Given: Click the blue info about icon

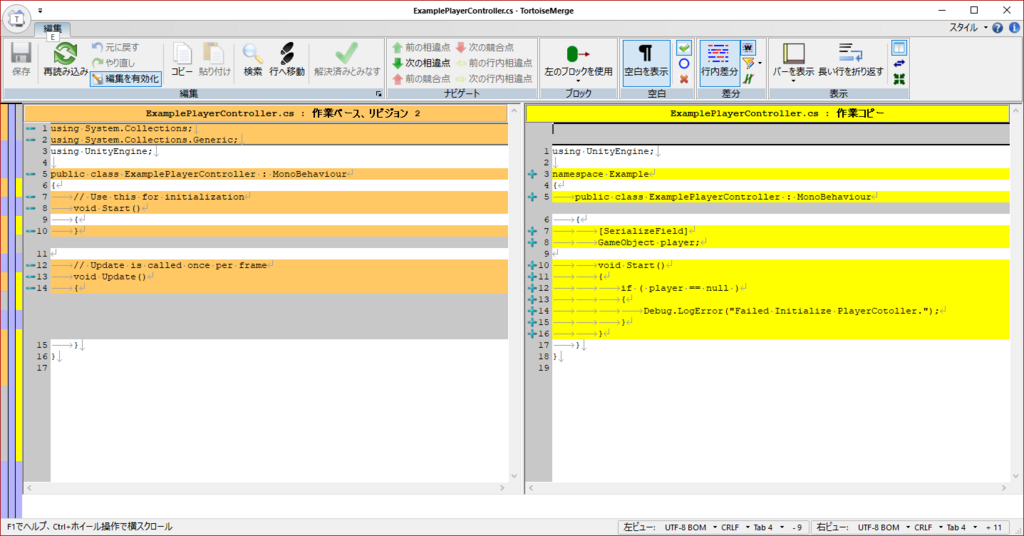Looking at the screenshot, I should (x=1014, y=27).
